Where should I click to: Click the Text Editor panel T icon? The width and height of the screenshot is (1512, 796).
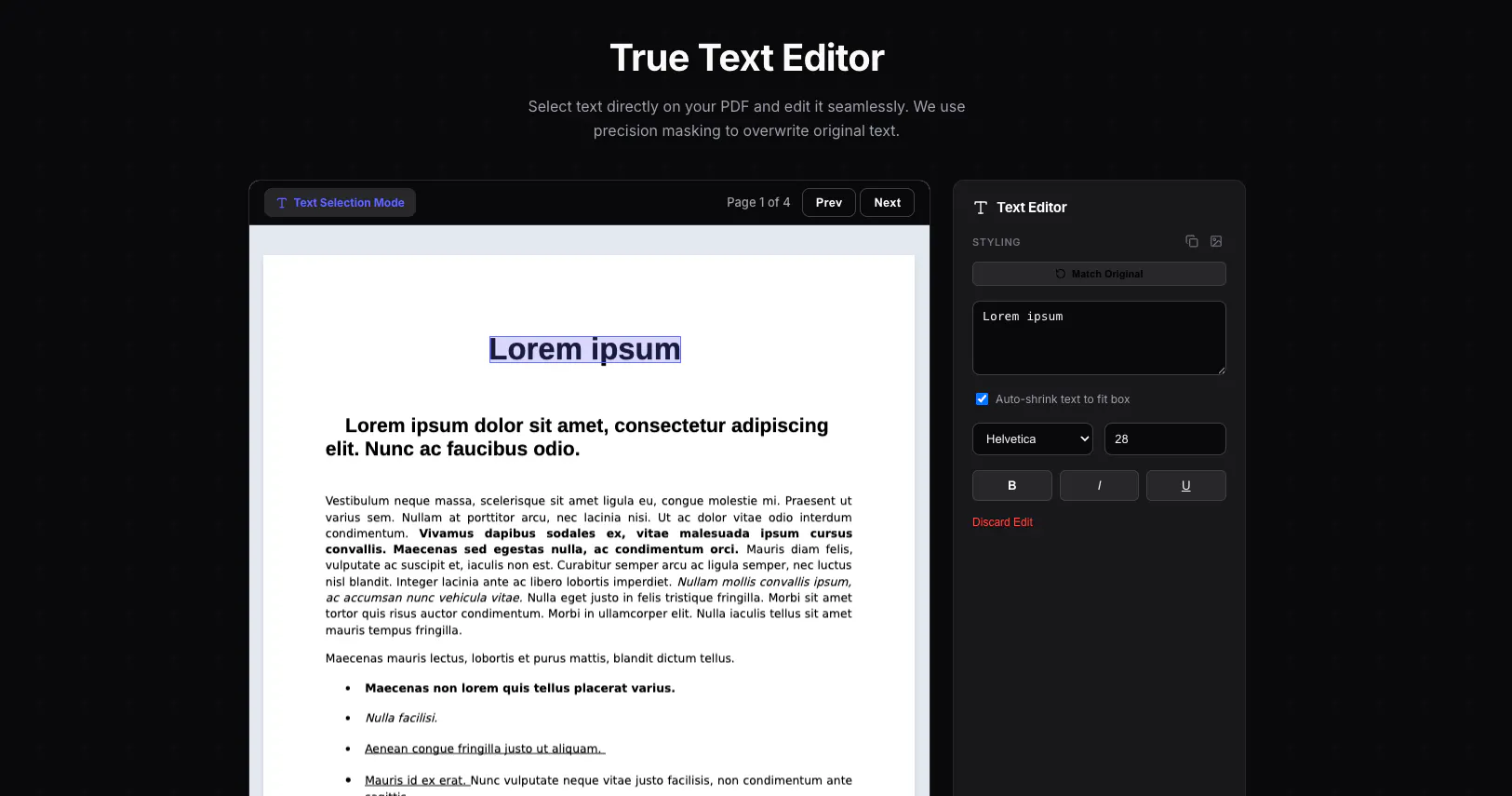coord(980,208)
